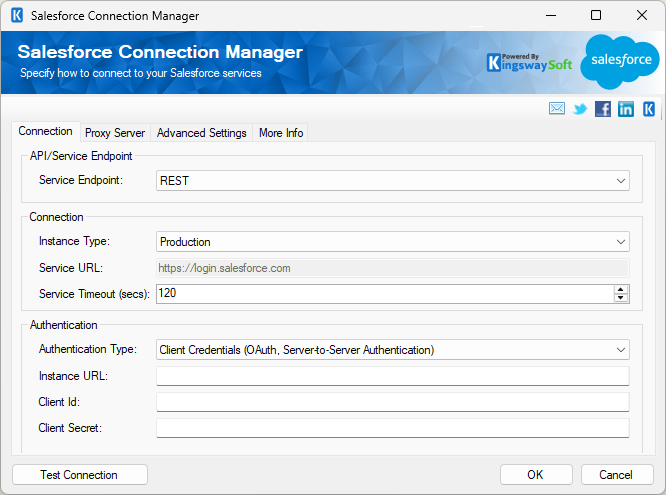Close the Salesforce Connection Manager window
This screenshot has width=666, height=495.
click(x=642, y=16)
